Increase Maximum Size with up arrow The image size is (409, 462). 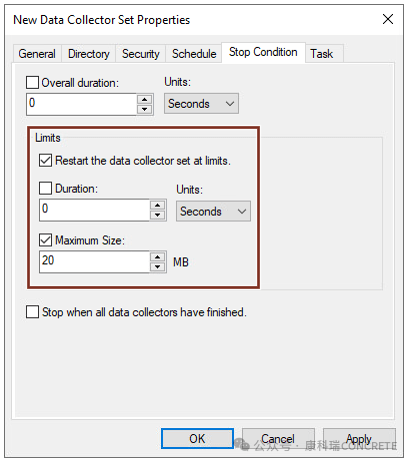(x=157, y=257)
